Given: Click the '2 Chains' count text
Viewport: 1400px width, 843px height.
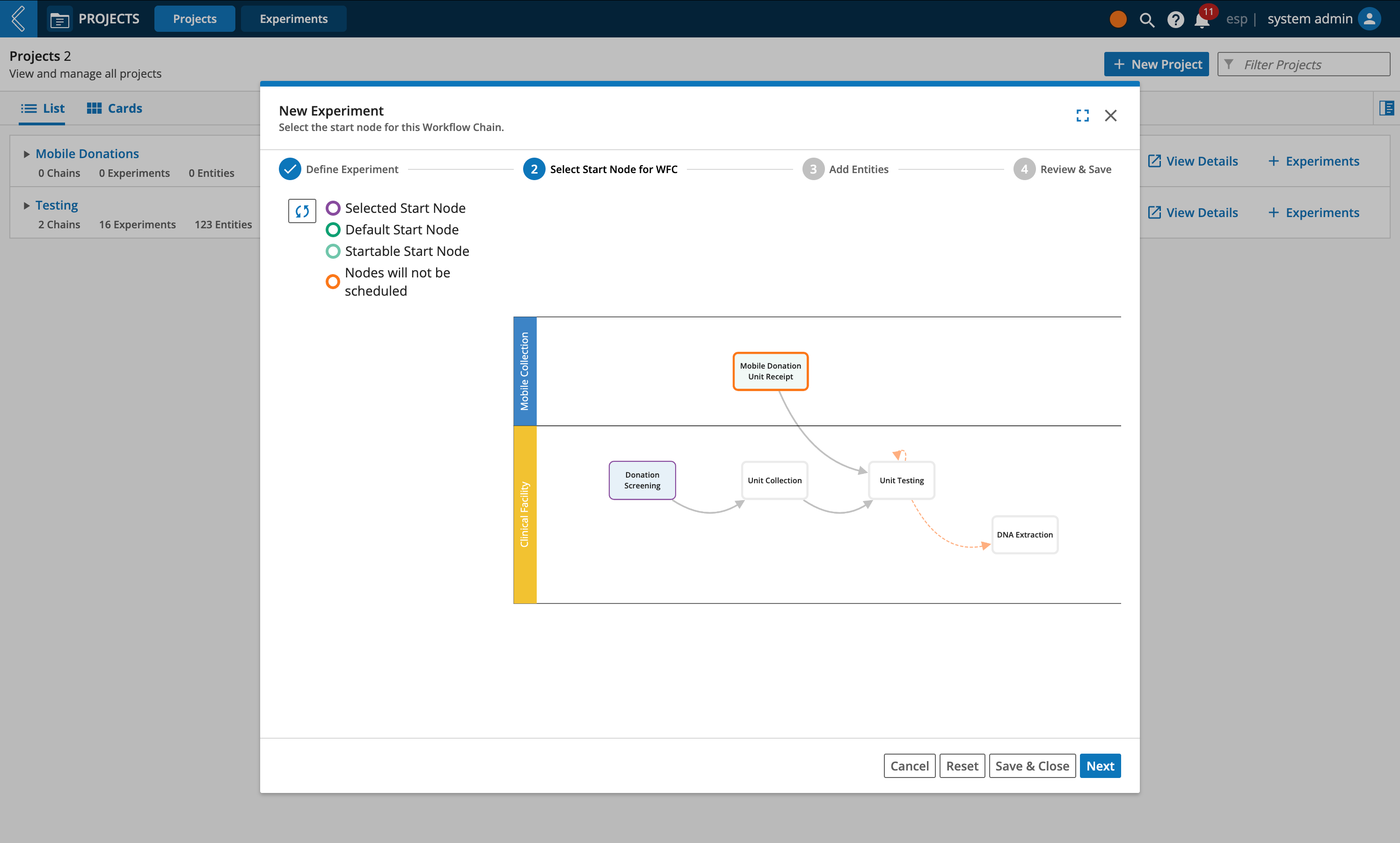Looking at the screenshot, I should 59,225.
